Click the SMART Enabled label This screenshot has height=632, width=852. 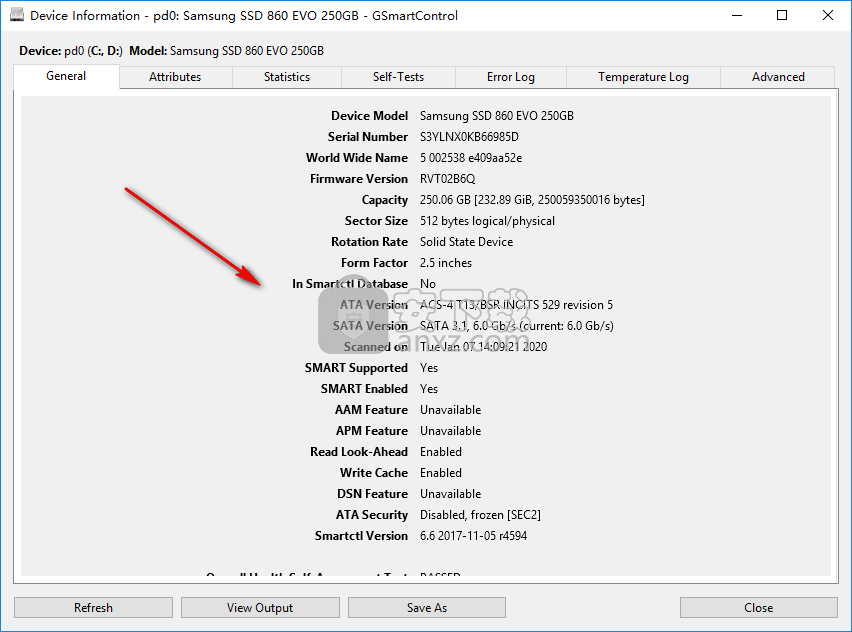pos(364,389)
